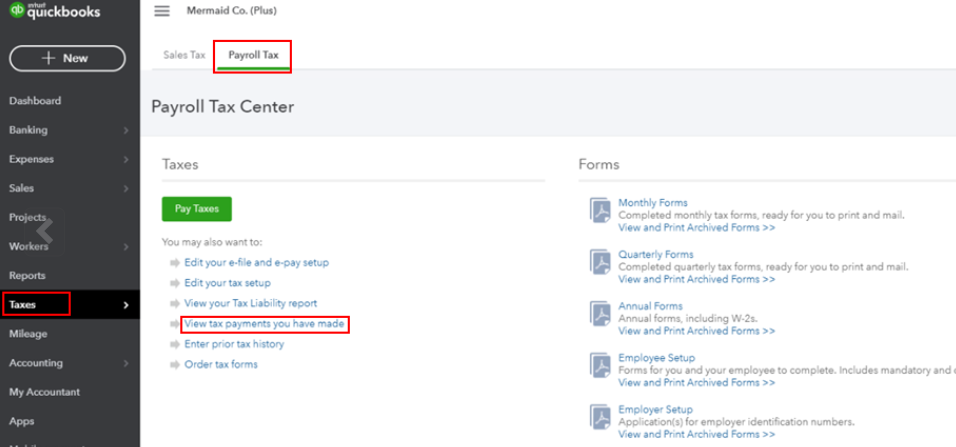
Task: Open the Quarterly Forms link
Action: 656,254
